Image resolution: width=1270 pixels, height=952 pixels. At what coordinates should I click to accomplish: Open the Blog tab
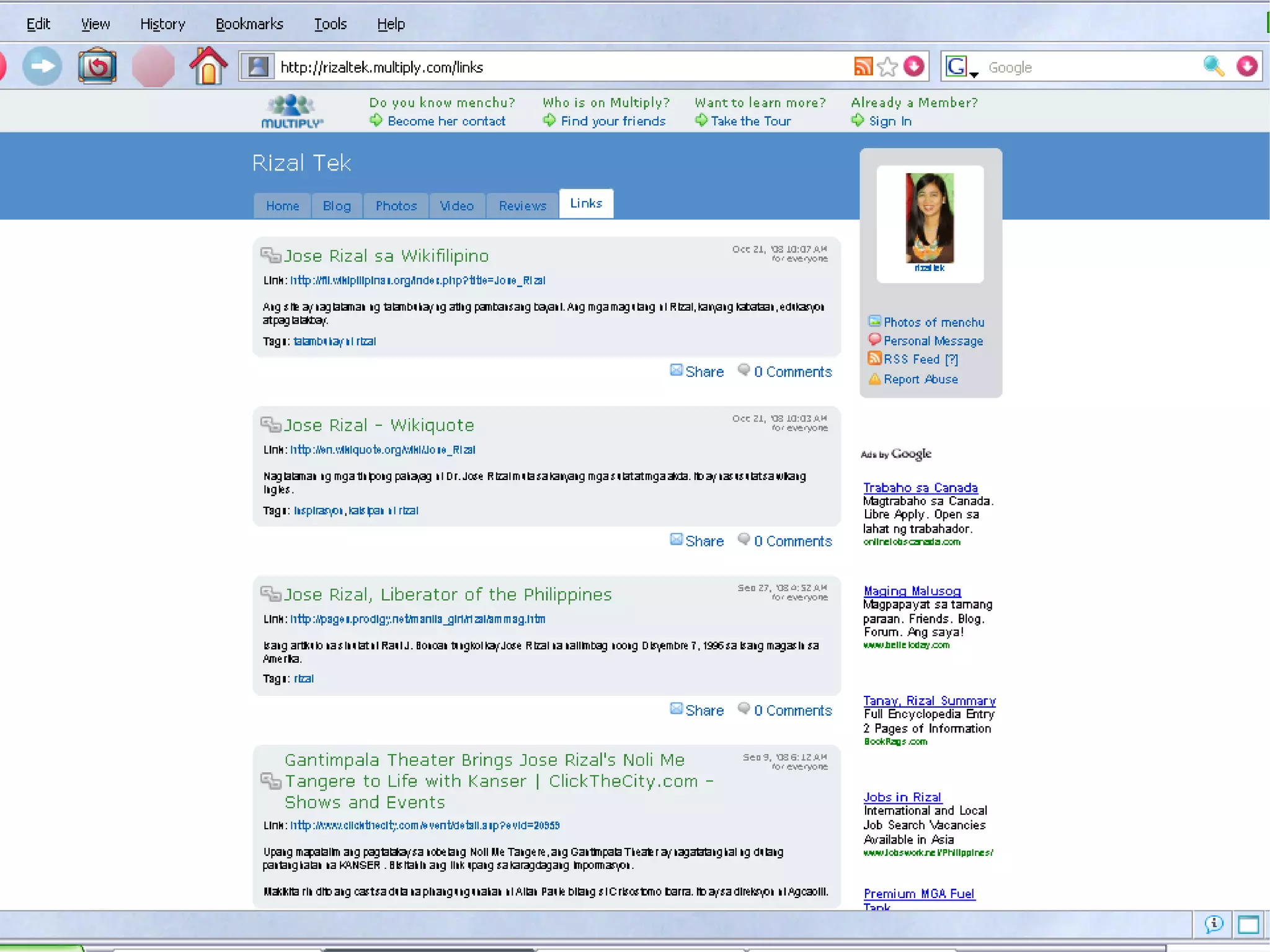coord(337,206)
